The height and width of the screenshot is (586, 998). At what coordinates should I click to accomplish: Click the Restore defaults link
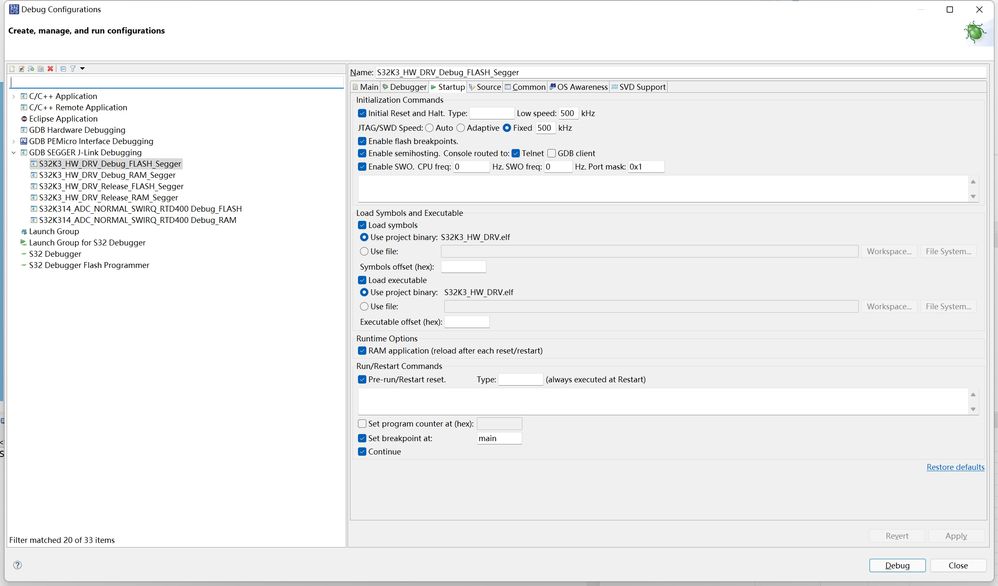click(955, 468)
